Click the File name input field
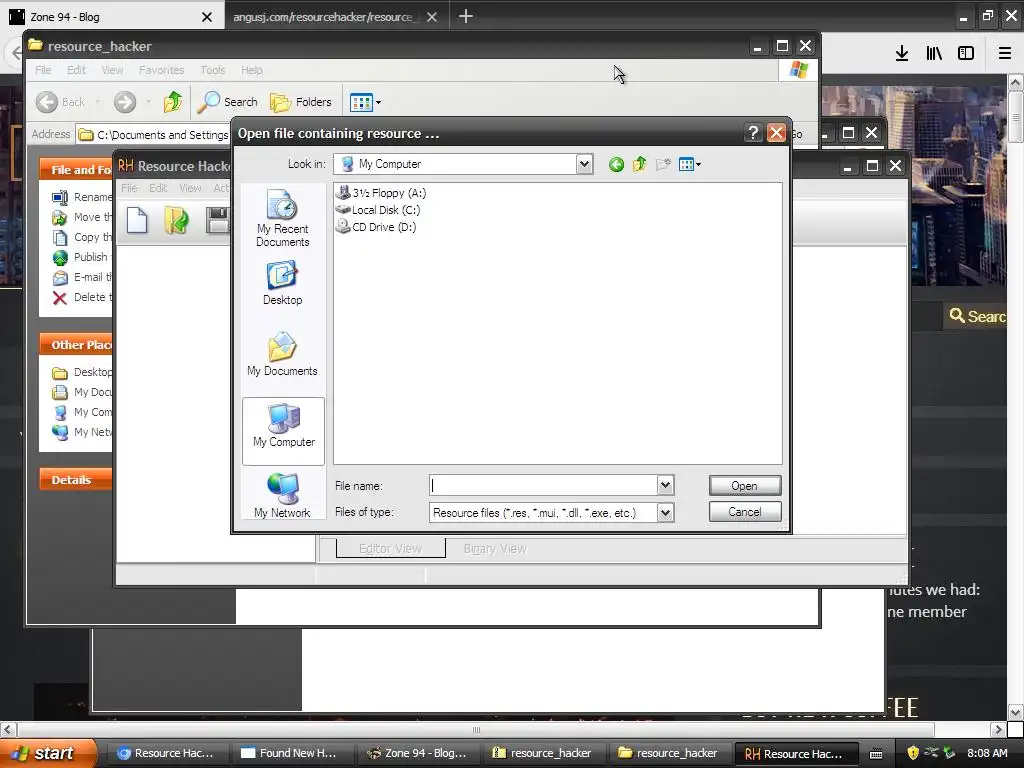1024x768 pixels. [x=543, y=485]
